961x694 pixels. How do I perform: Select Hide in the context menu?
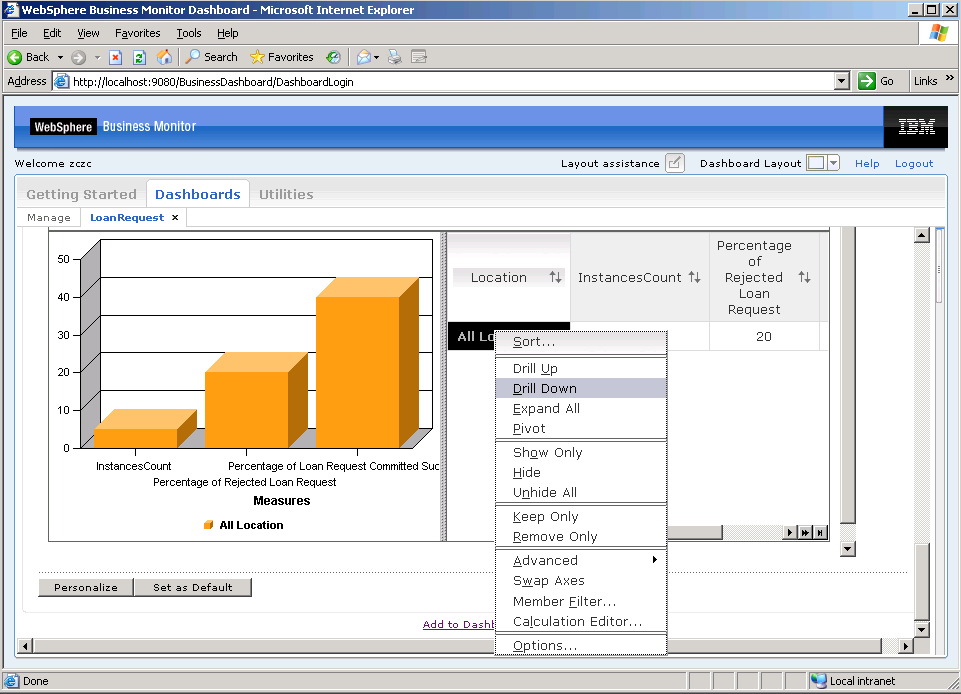(580, 473)
